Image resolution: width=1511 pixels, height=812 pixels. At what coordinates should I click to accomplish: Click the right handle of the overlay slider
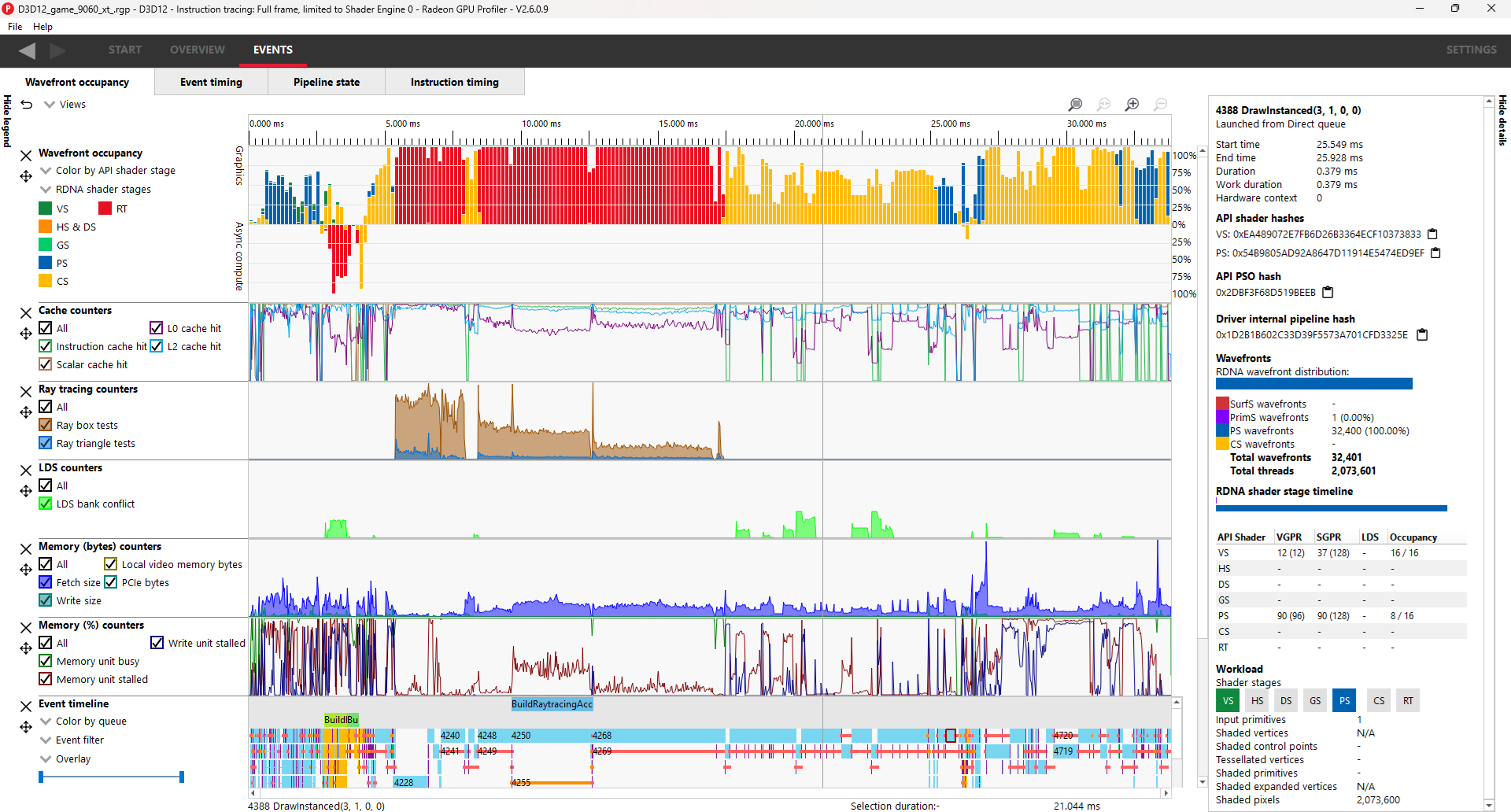coord(182,777)
